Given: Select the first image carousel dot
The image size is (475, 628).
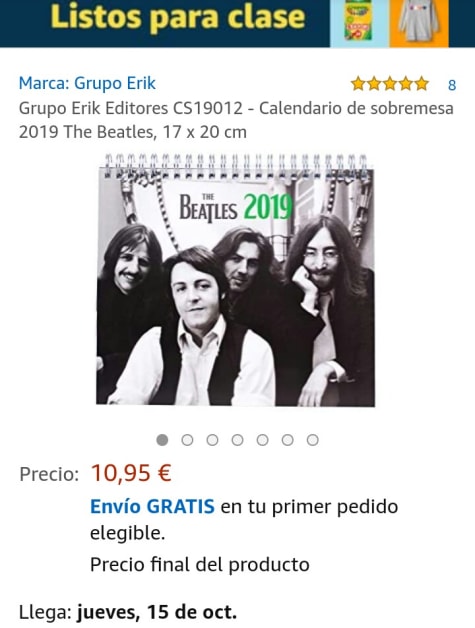Looking at the screenshot, I should click(162, 440).
